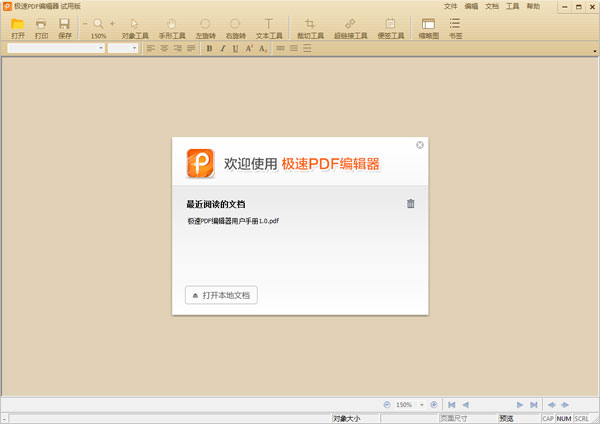The width and height of the screenshot is (600, 424).
Task: Select the 对象工具 object tool
Action: click(x=135, y=29)
